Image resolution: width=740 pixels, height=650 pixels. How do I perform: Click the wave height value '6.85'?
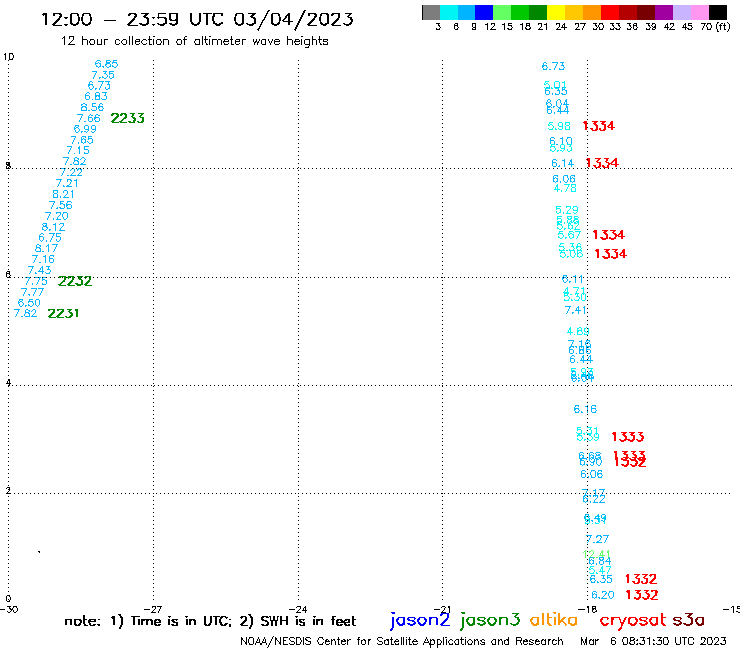coord(106,64)
